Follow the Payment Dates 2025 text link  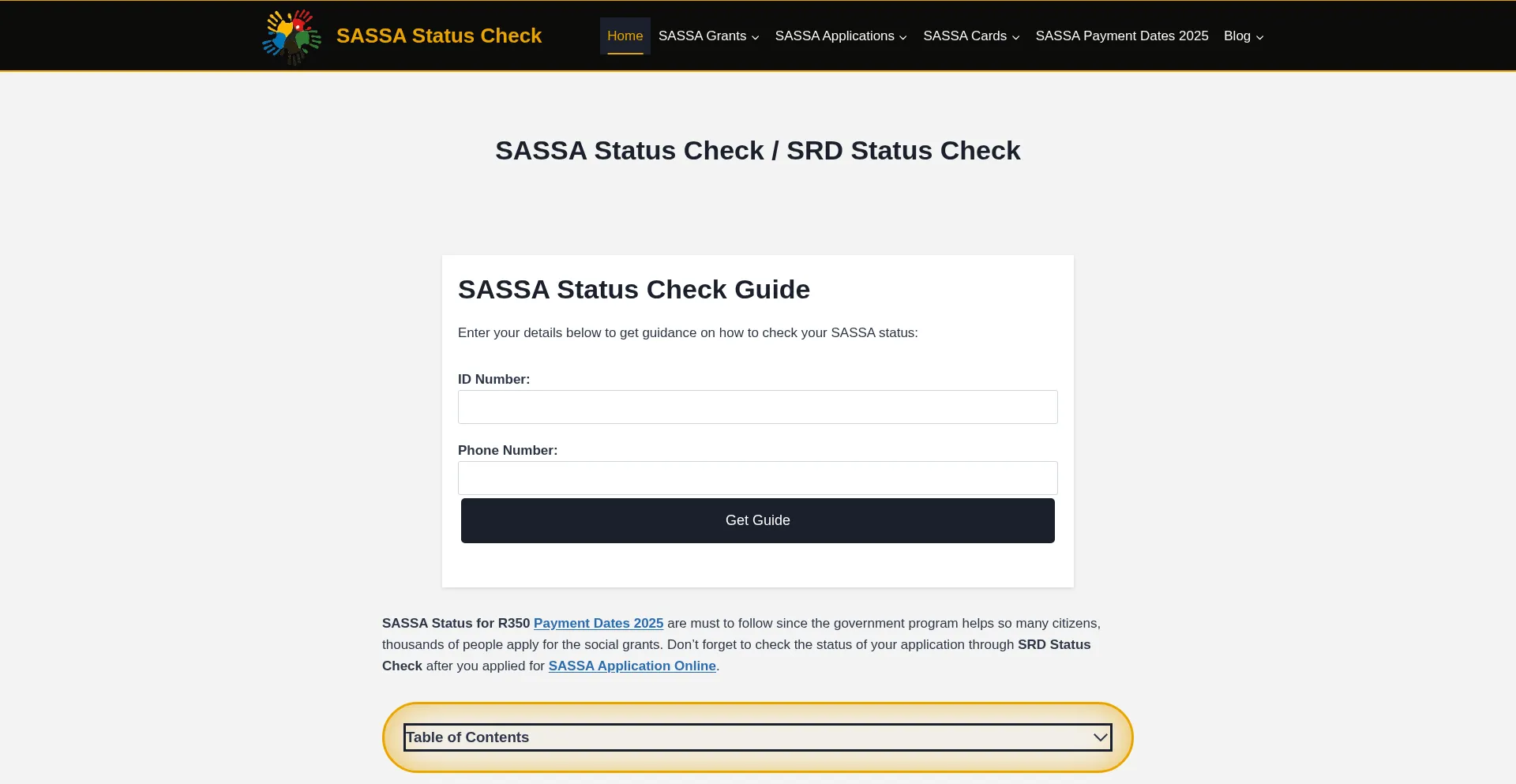[598, 623]
